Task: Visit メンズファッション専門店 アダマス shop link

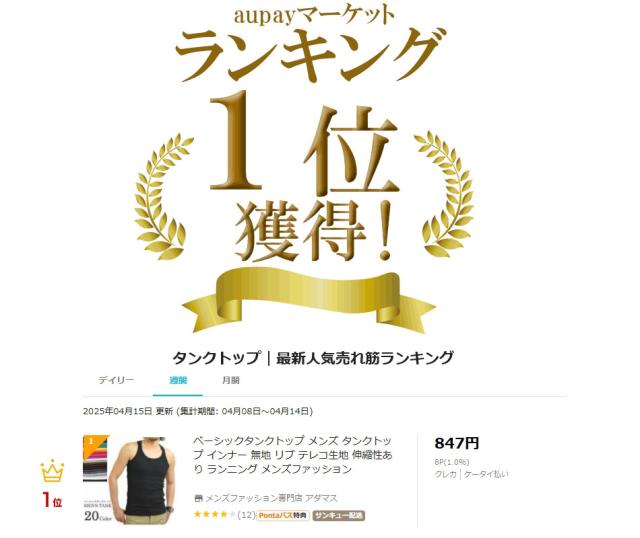Action: [x=271, y=498]
